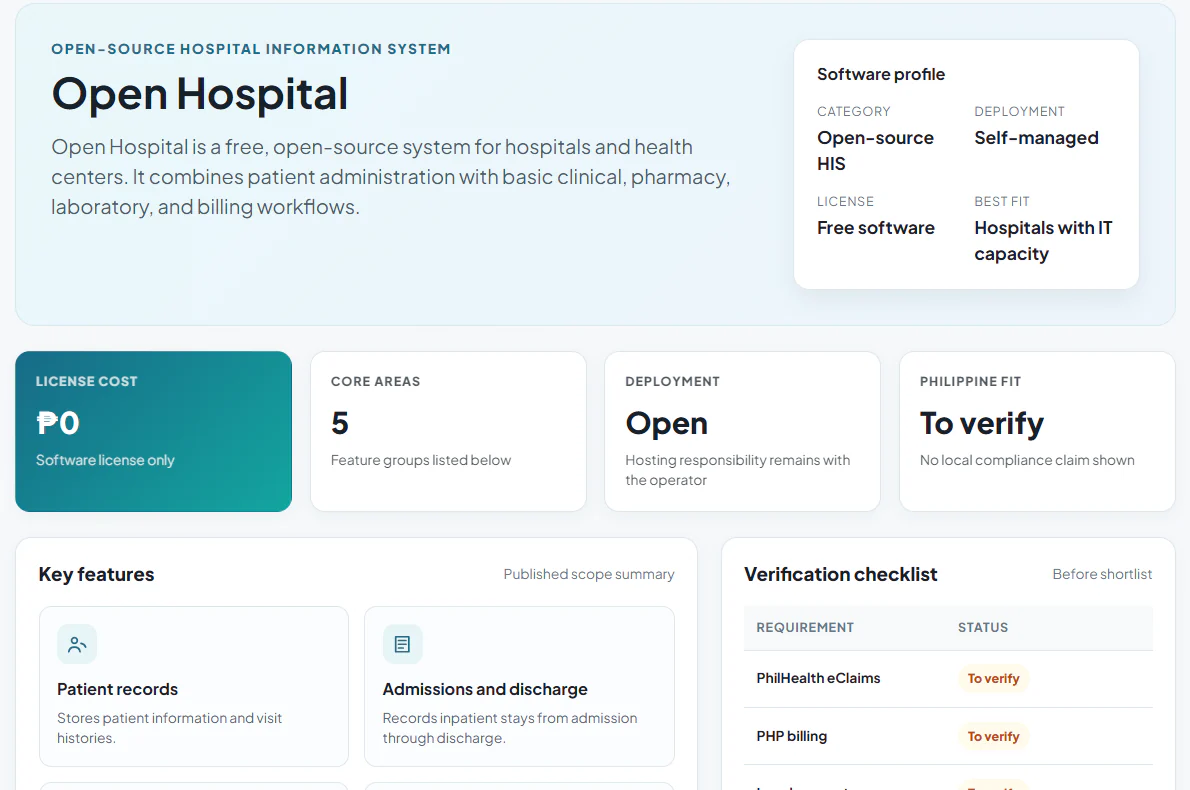1190x790 pixels.
Task: Click the Deployment card value 'Open'
Action: point(666,423)
